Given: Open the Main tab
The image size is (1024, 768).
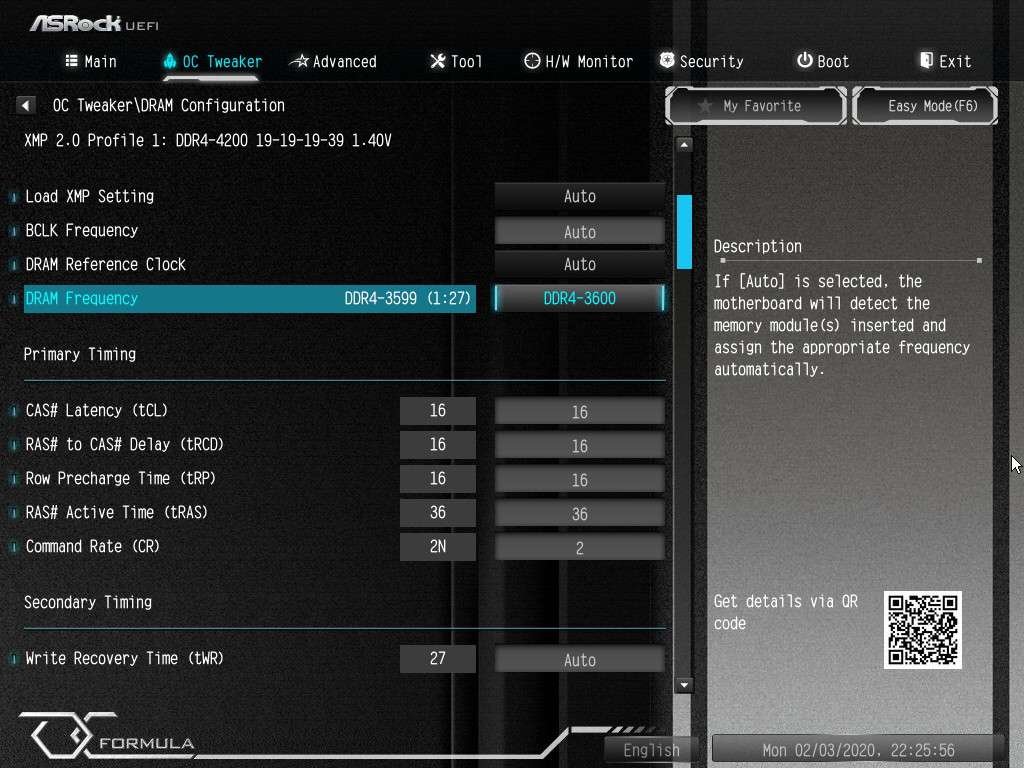Looking at the screenshot, I should 91,61.
